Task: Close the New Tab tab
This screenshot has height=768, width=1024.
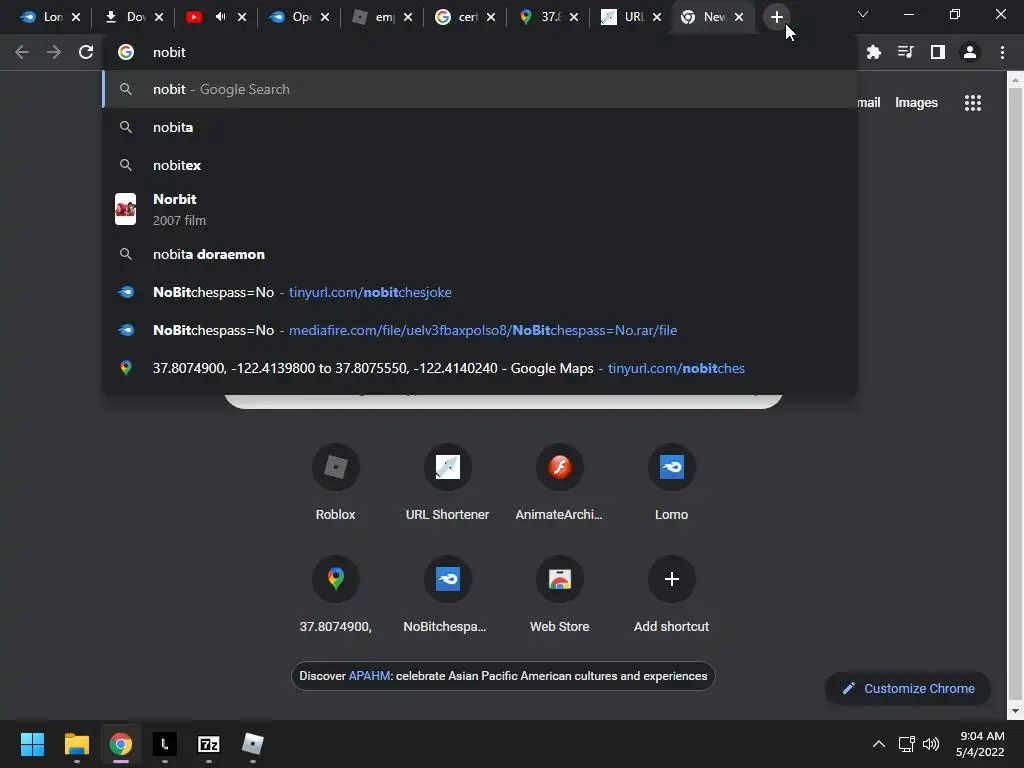Action: click(x=739, y=17)
